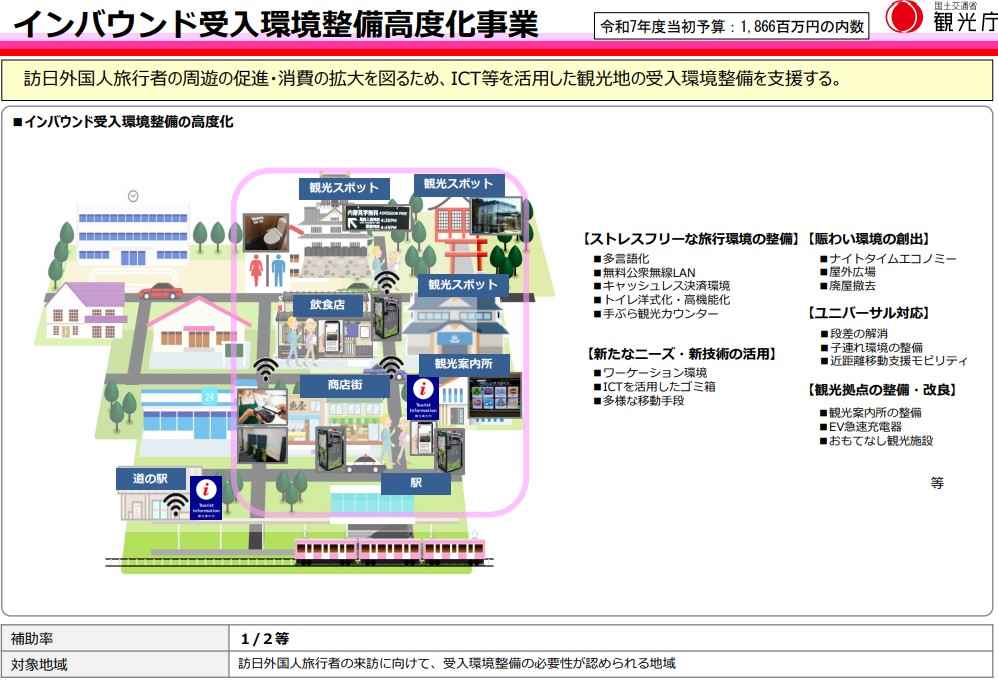Click the bullet 無料公衆無線LAN
998x690 pixels.
click(644, 272)
